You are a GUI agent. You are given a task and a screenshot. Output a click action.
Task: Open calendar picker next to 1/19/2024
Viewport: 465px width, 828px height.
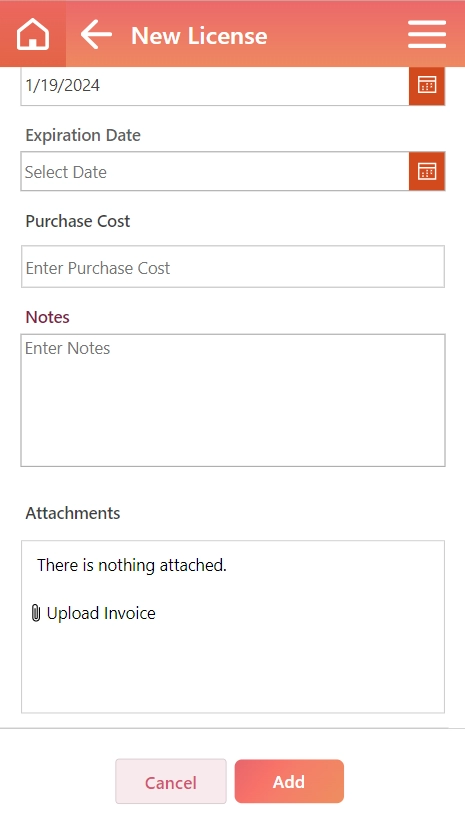pyautogui.click(x=427, y=84)
